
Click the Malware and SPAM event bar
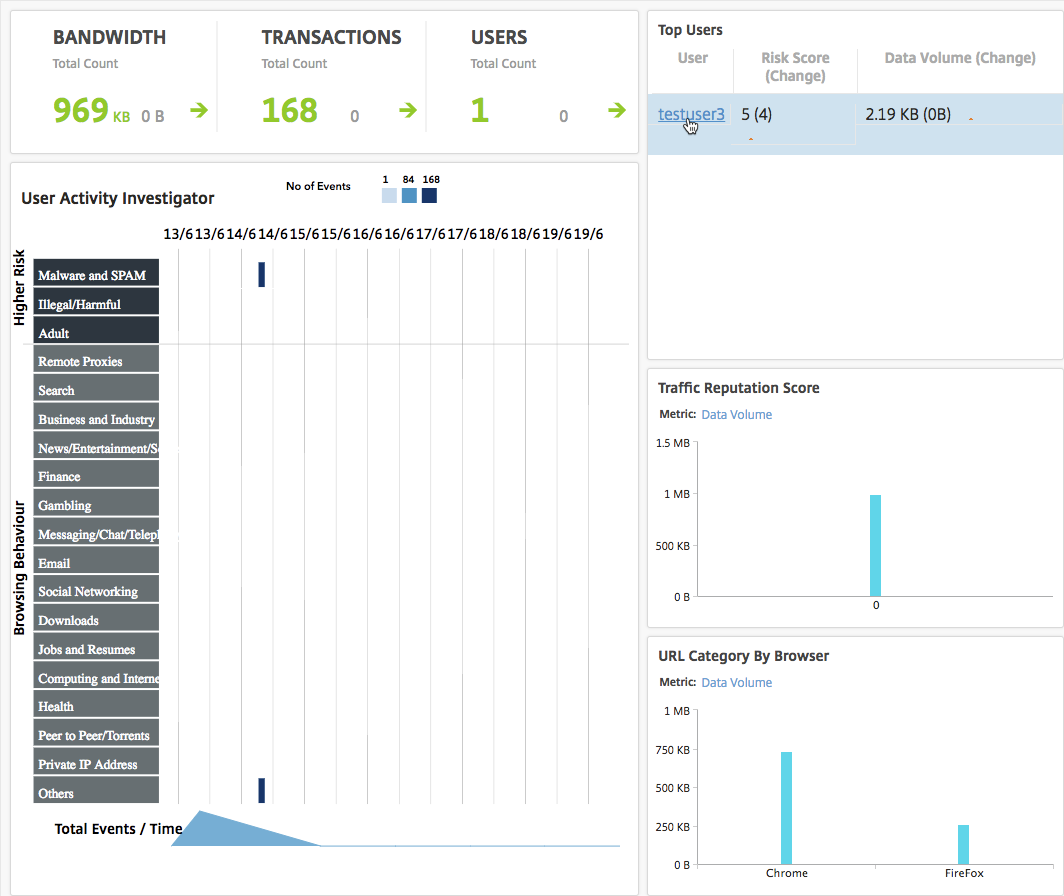click(262, 275)
